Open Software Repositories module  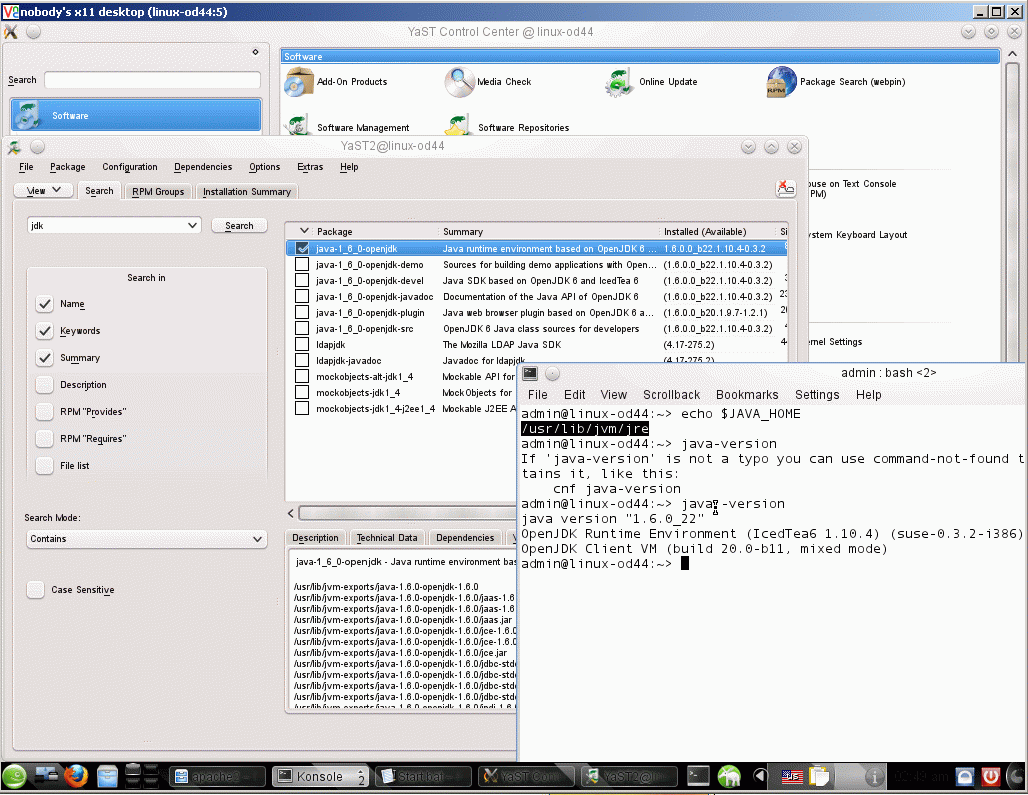507,127
